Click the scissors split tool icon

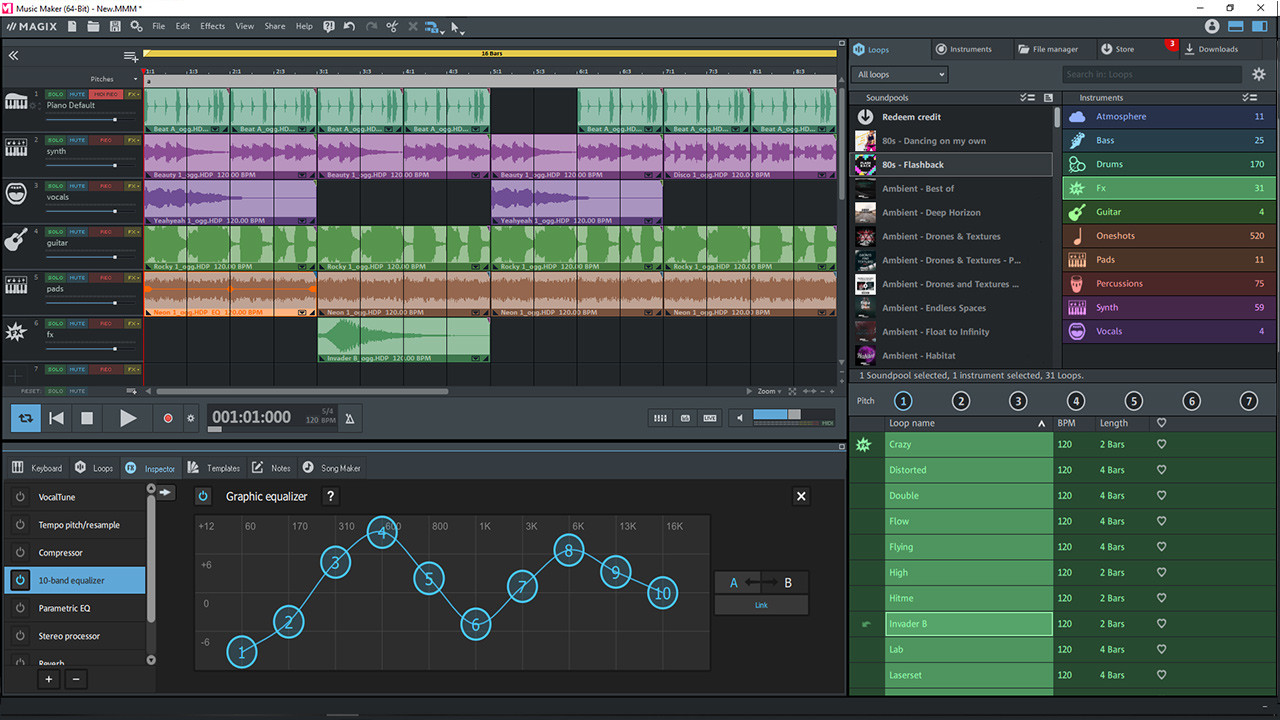click(392, 26)
